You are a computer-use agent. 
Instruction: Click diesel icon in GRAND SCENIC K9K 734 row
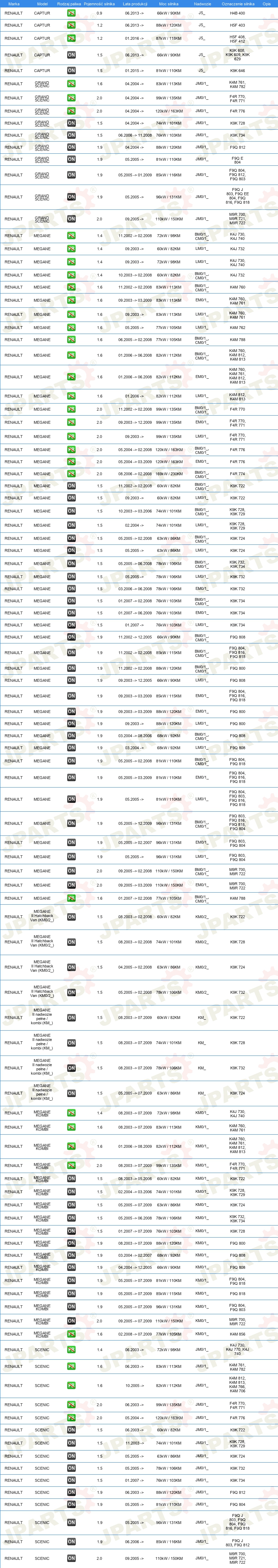click(71, 135)
